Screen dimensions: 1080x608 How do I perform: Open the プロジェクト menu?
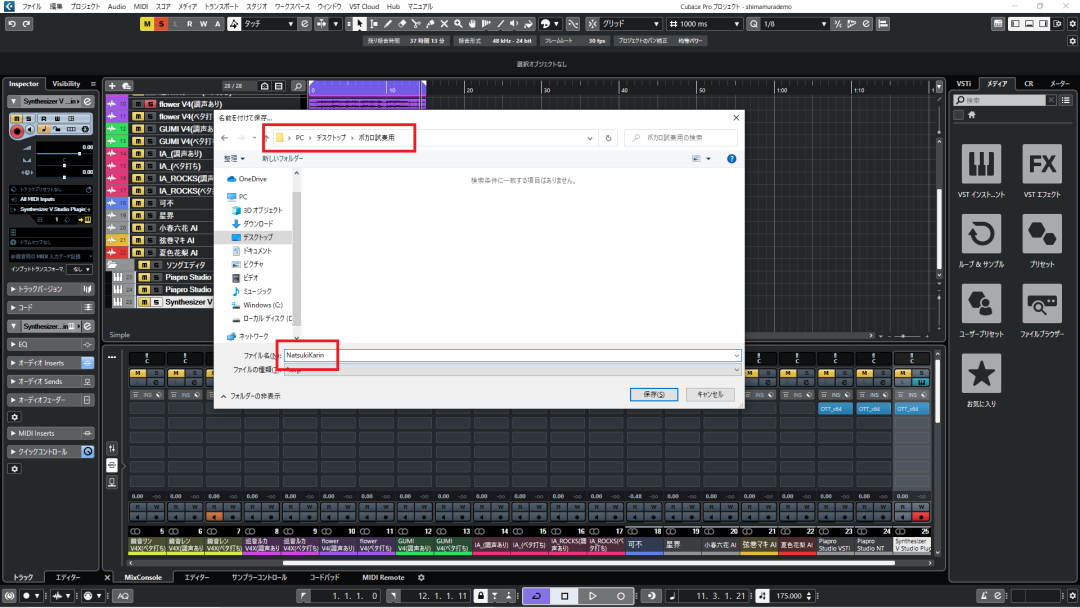click(x=85, y=6)
